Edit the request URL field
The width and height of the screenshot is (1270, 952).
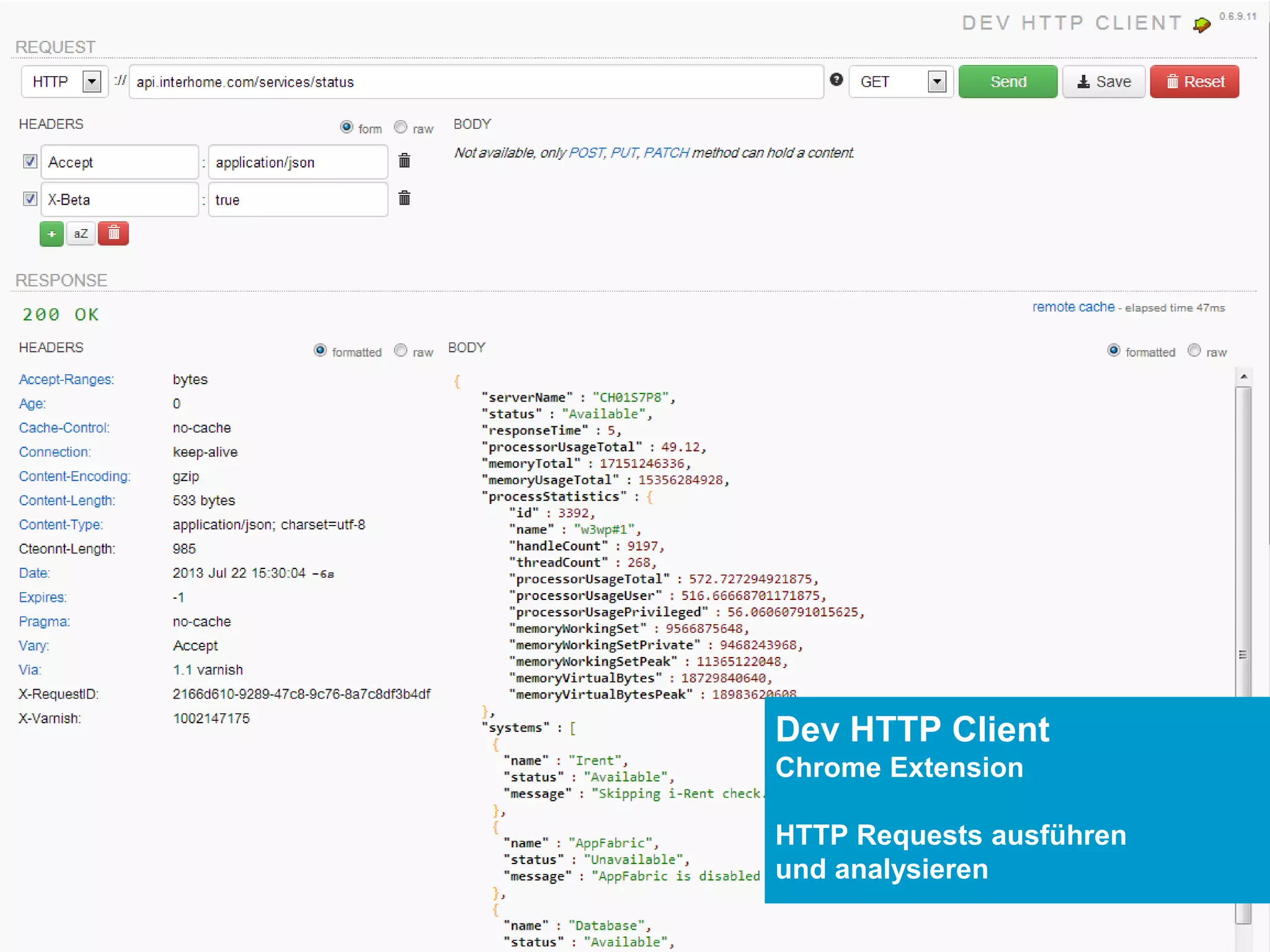tap(476, 81)
